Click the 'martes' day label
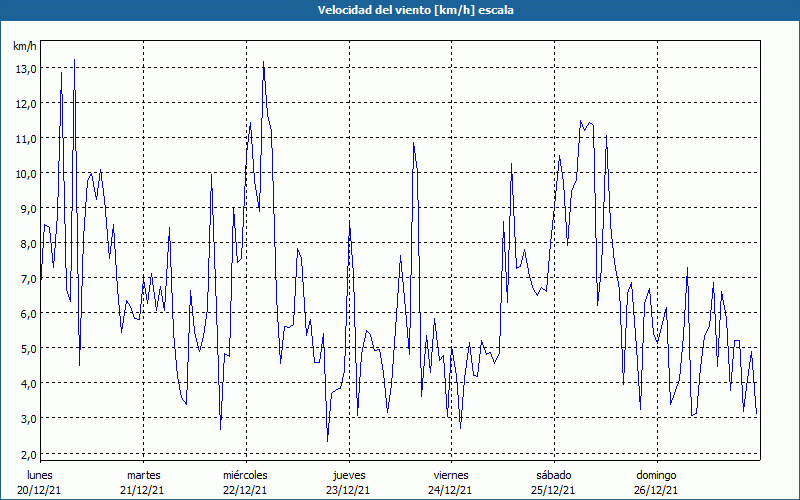Viewport: 800px width, 500px height. [x=144, y=475]
